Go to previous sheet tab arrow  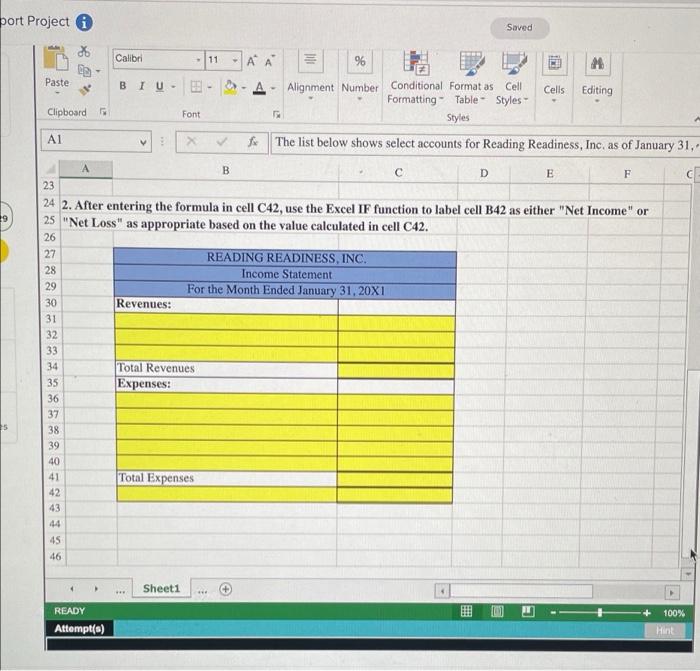tap(72, 589)
